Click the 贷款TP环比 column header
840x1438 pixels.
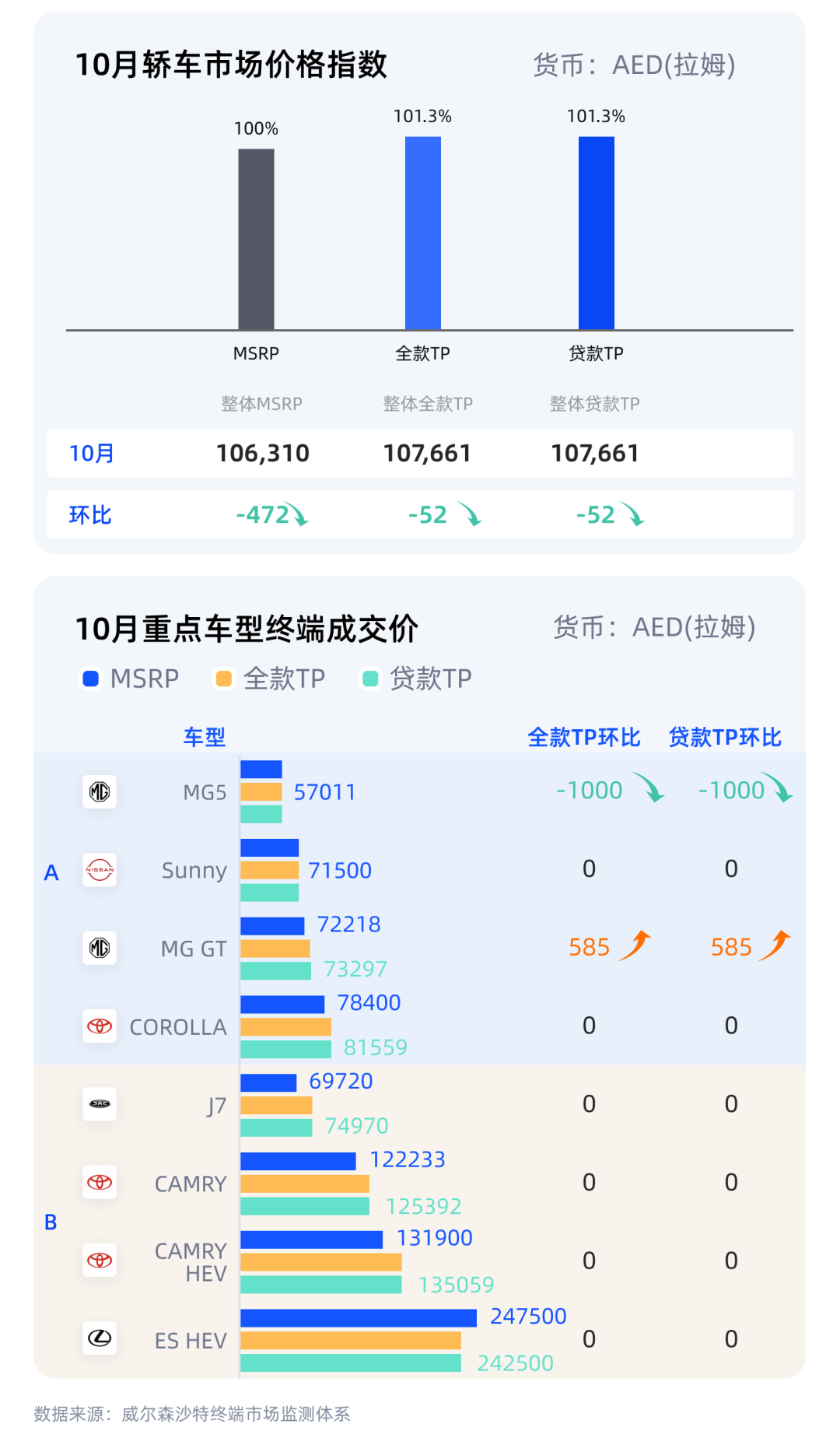click(725, 737)
